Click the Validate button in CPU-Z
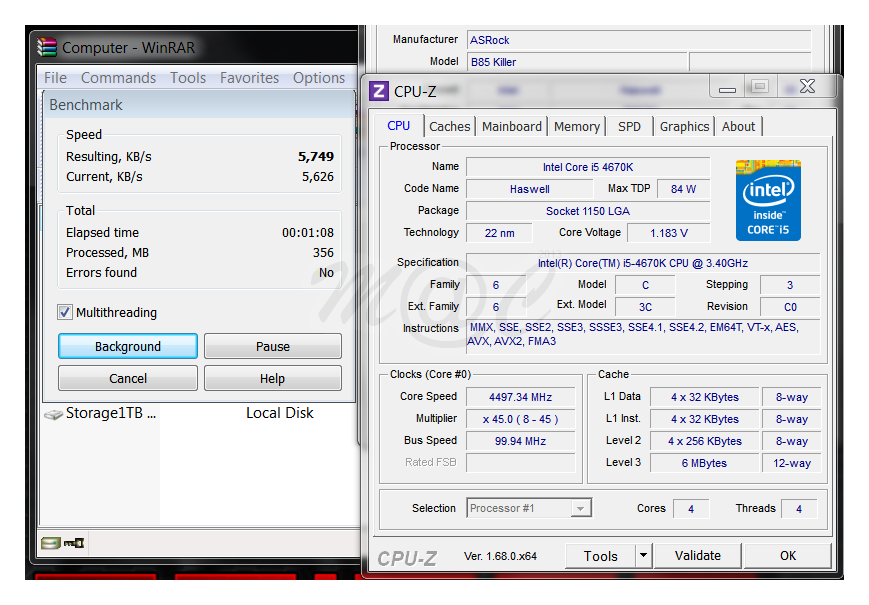 pos(697,556)
